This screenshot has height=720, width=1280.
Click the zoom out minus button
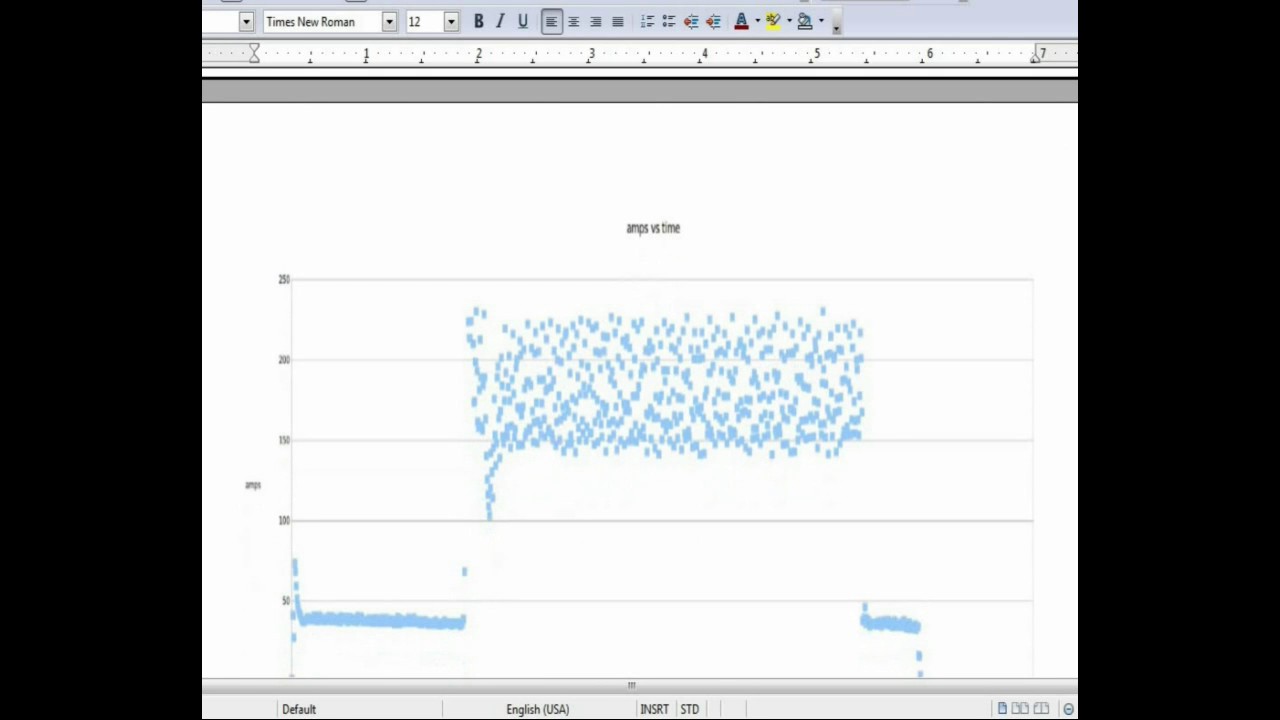point(1068,709)
